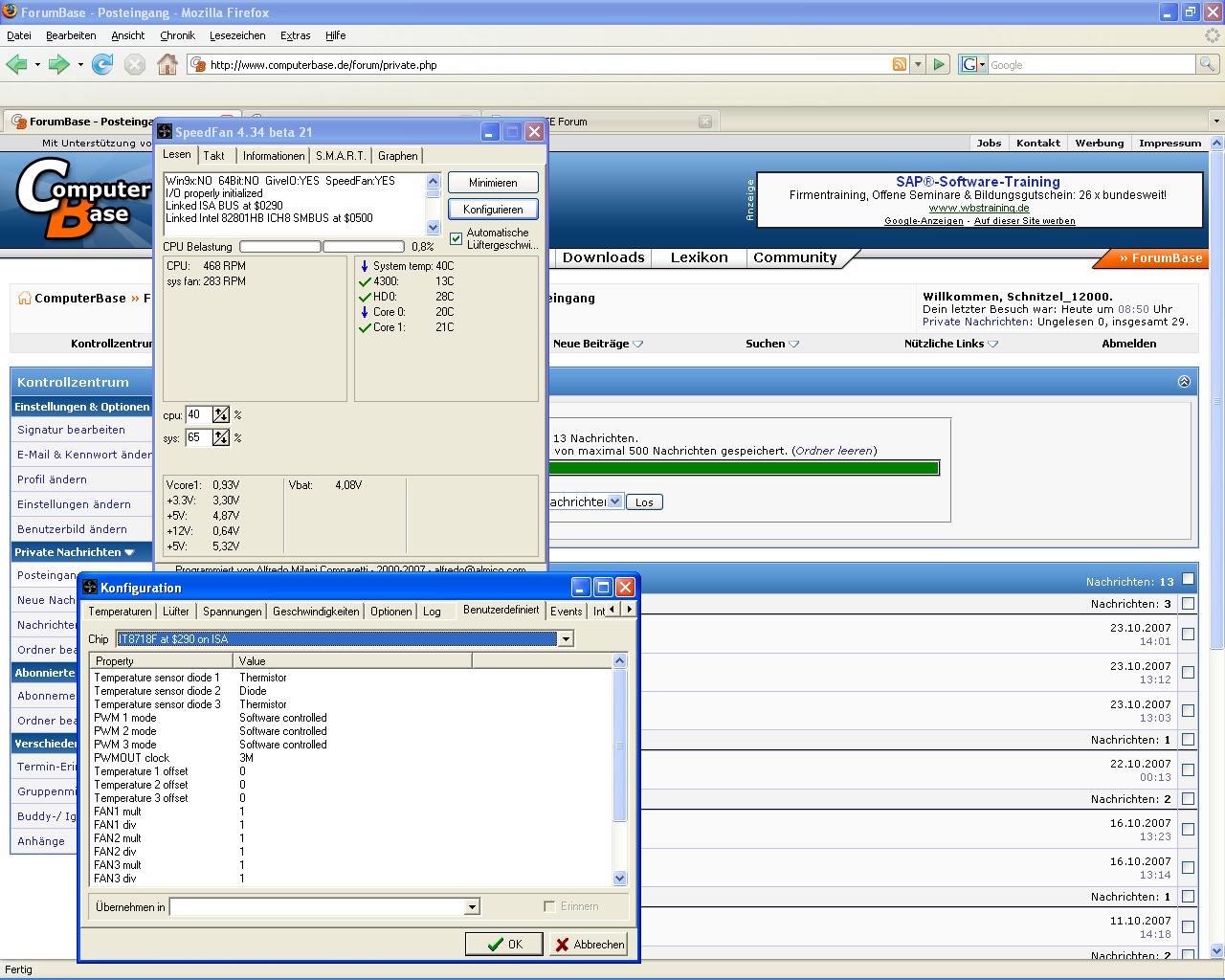Image resolution: width=1225 pixels, height=980 pixels.
Task: Select message checkbox for 16.10.2007 13:23
Action: (x=1188, y=830)
